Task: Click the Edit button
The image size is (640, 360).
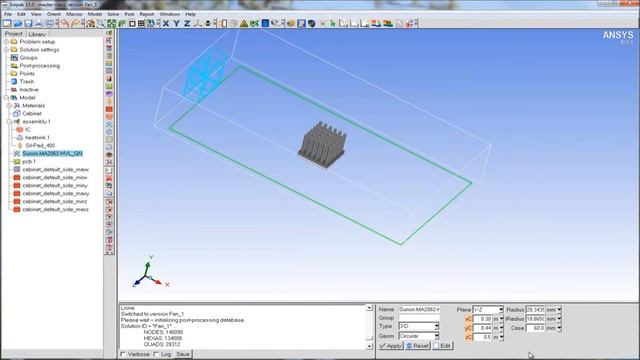Action: tap(442, 346)
